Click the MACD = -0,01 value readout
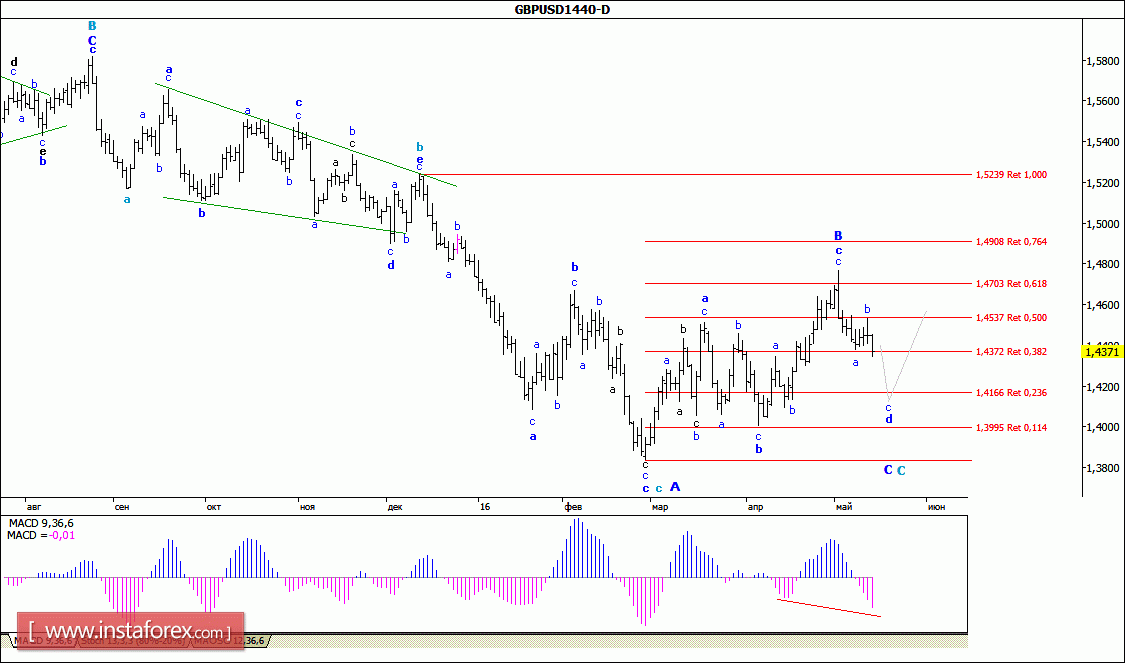The width and height of the screenshot is (1125, 663). click(41, 535)
